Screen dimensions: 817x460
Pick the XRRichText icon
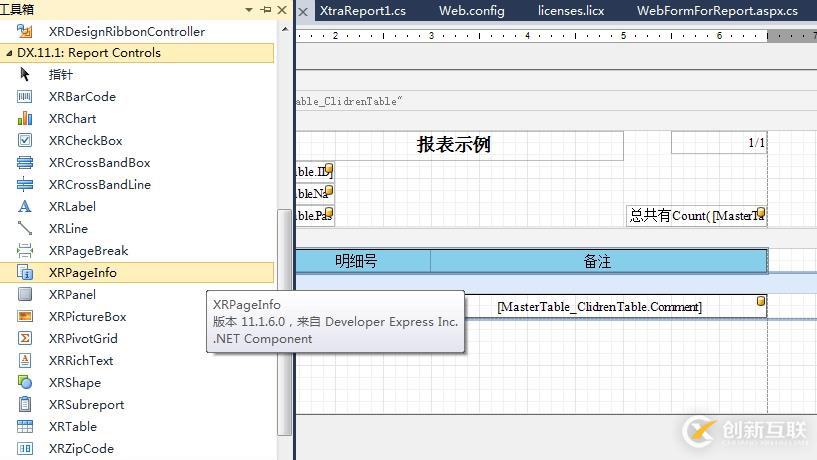(24, 360)
